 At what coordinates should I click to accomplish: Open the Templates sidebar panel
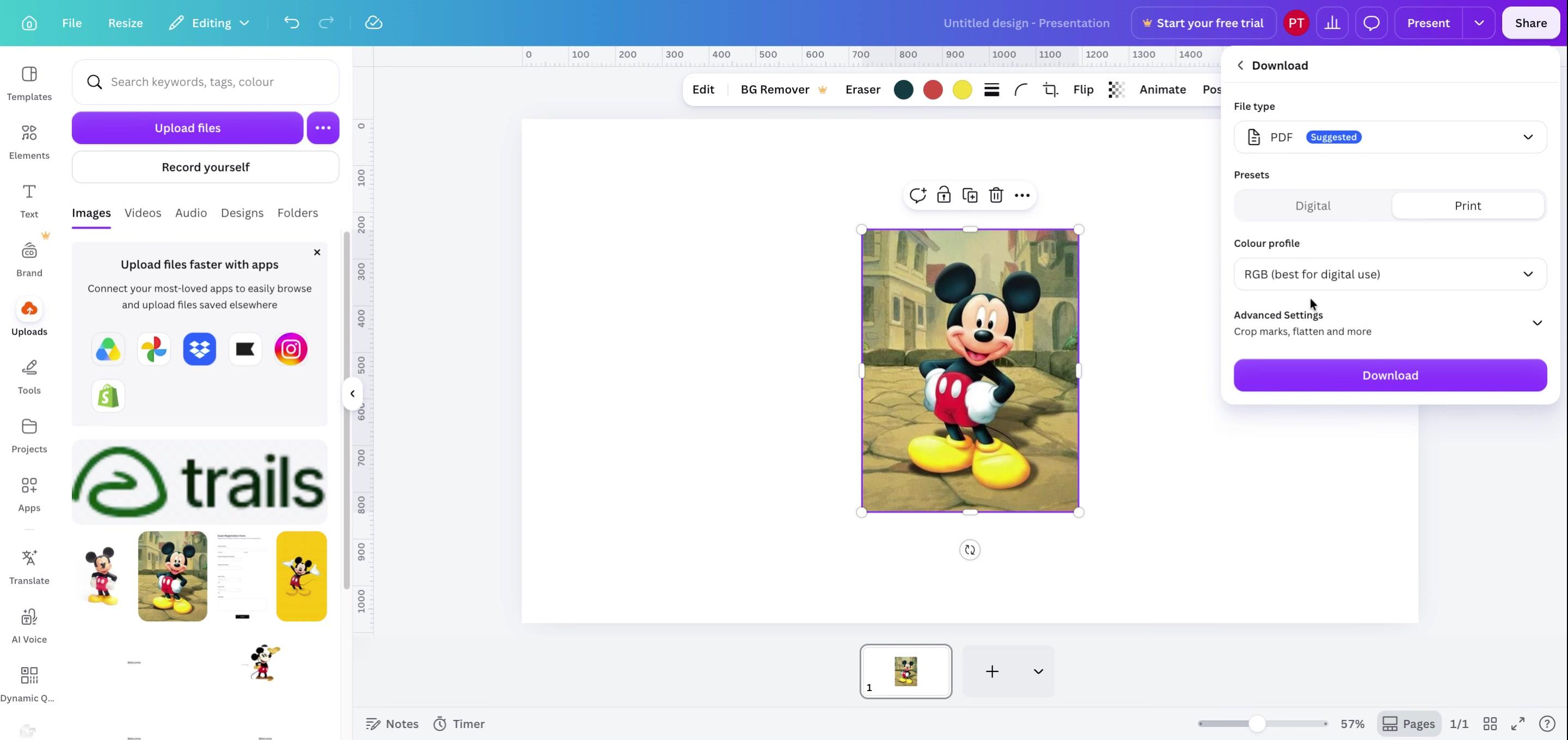pyautogui.click(x=29, y=83)
